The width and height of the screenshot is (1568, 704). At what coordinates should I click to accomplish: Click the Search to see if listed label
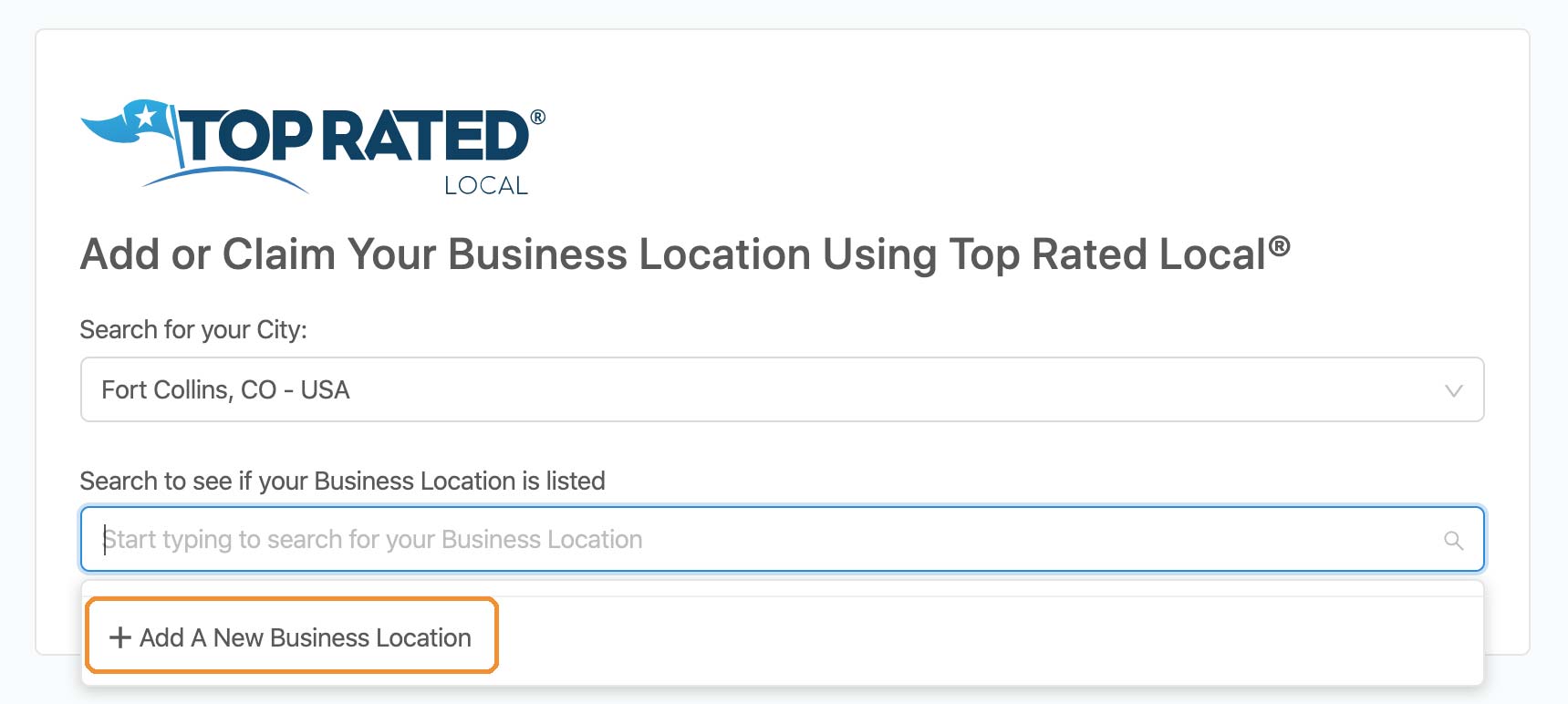pyautogui.click(x=342, y=481)
